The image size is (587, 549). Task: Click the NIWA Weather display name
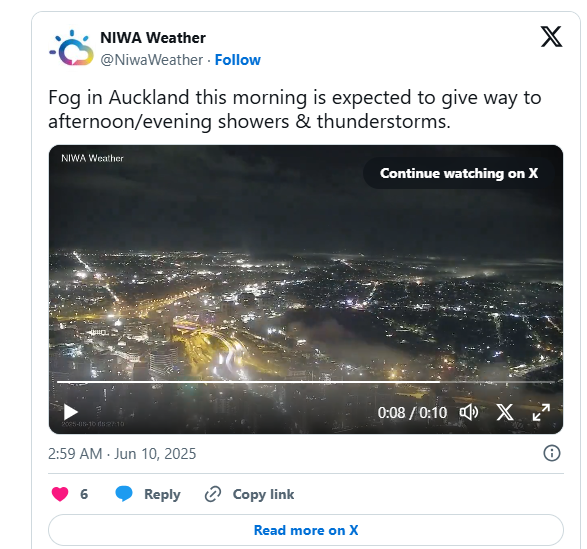tap(153, 38)
